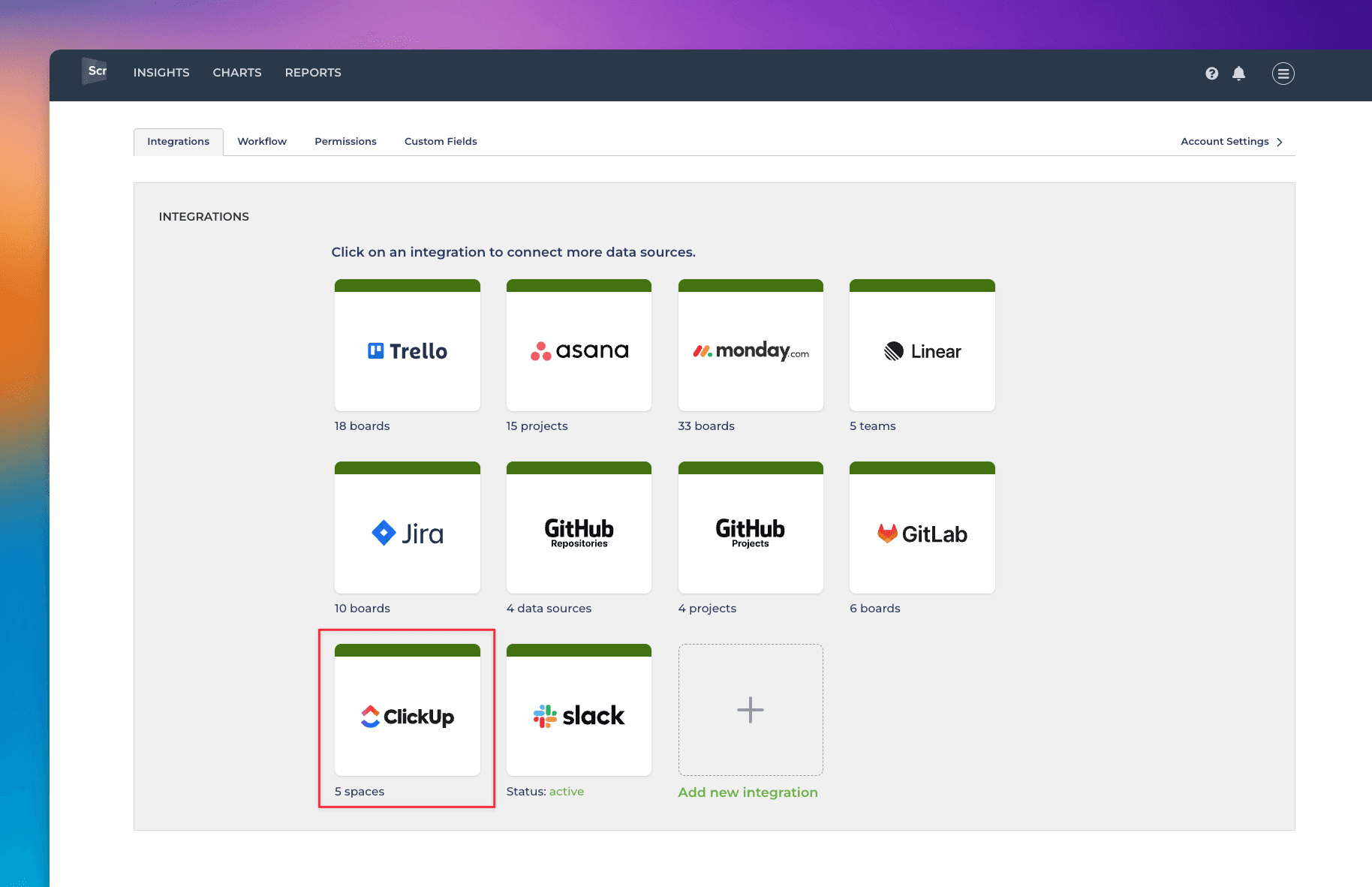Image resolution: width=1372 pixels, height=887 pixels.
Task: Switch to the Workflow tab
Action: coord(262,142)
